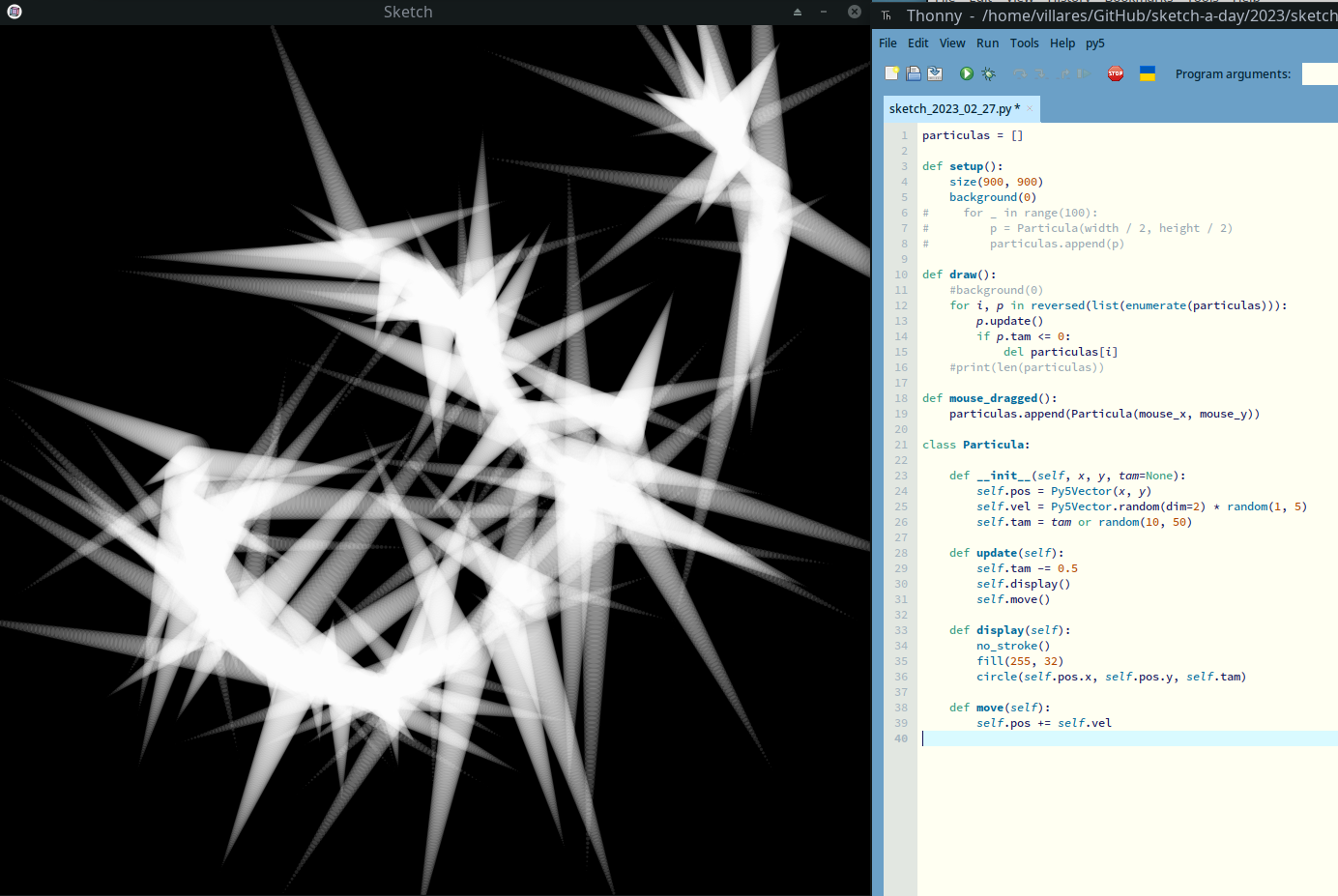
Task: Click the Ukraine flag icon
Action: (1148, 73)
